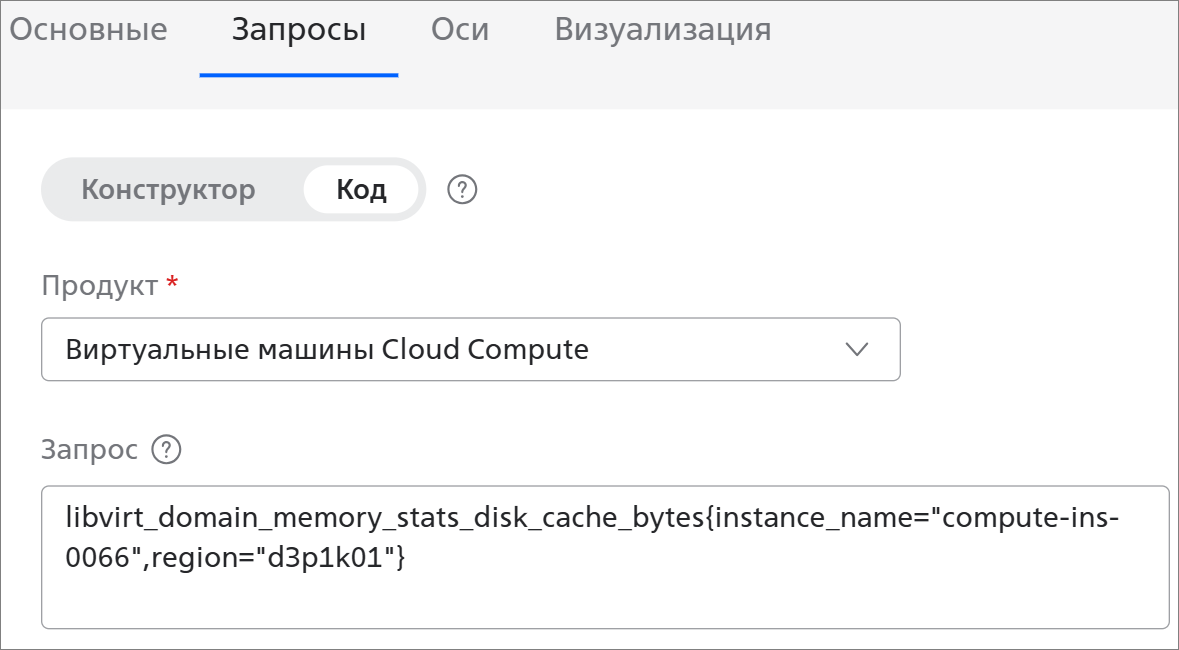Screen dimensions: 1179x650
Task: Switch to Конструктор mode
Action: pyautogui.click(x=168, y=190)
